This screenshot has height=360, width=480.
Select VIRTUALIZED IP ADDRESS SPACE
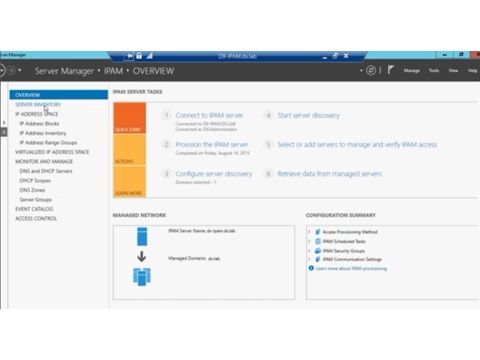pos(52,152)
